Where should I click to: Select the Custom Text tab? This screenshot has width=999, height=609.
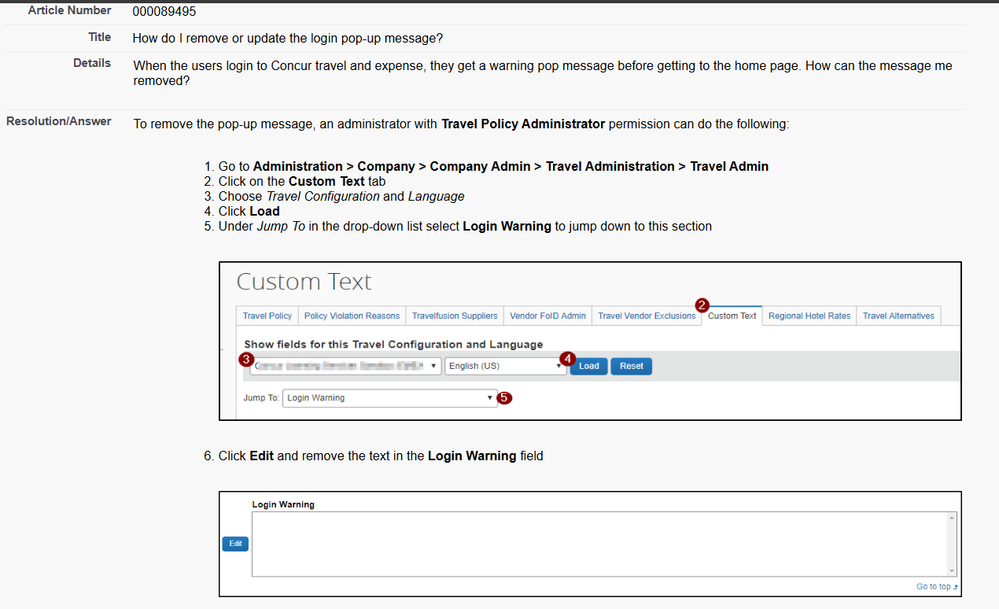[x=731, y=316]
